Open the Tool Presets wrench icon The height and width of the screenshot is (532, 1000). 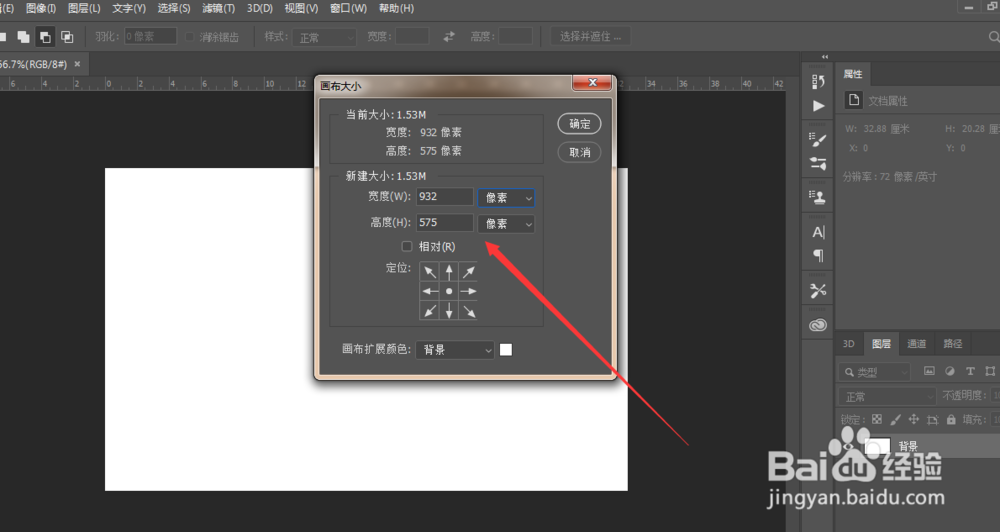818,291
